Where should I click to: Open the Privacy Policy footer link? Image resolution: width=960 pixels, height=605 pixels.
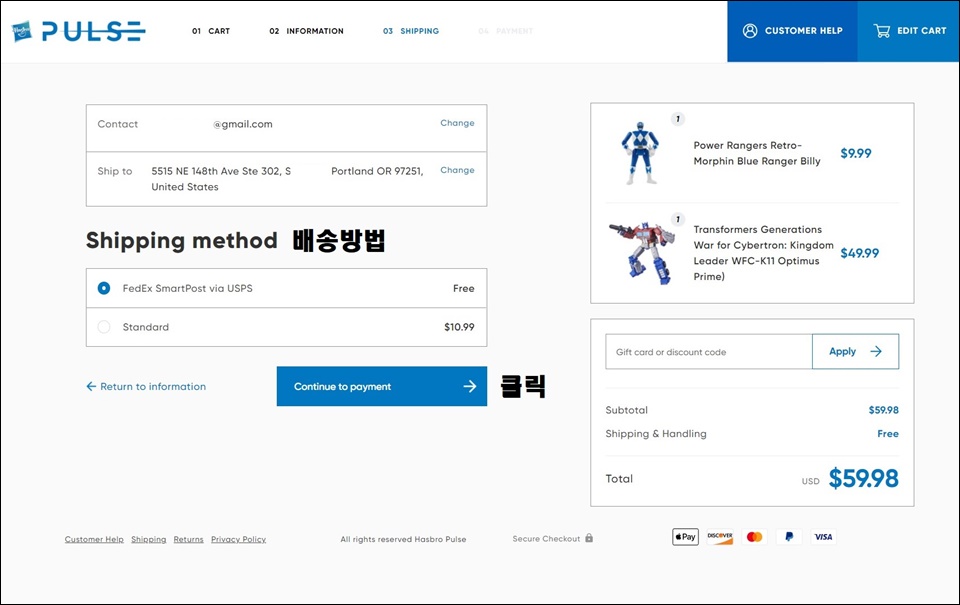238,539
